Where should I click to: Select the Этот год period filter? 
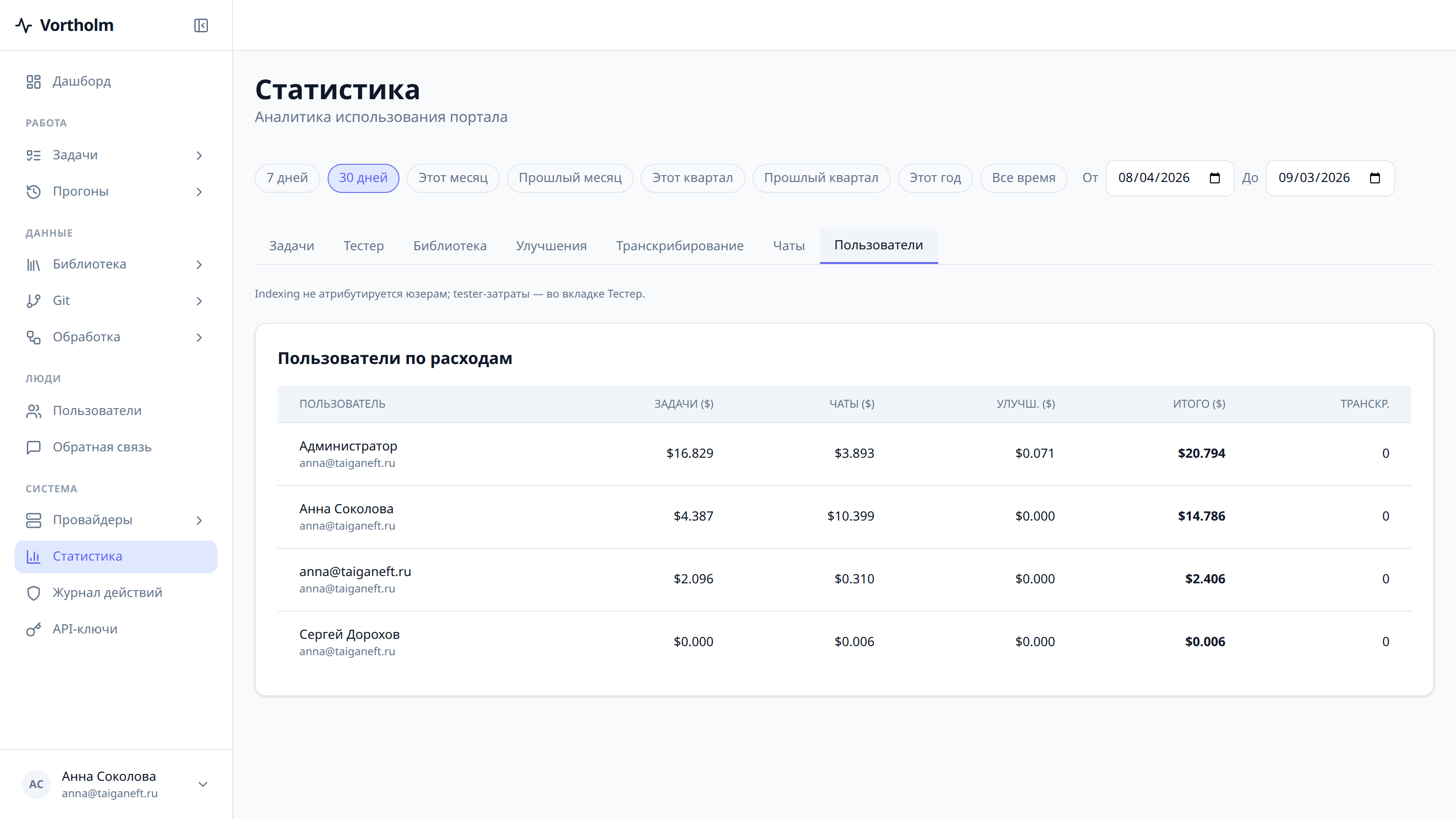point(935,178)
